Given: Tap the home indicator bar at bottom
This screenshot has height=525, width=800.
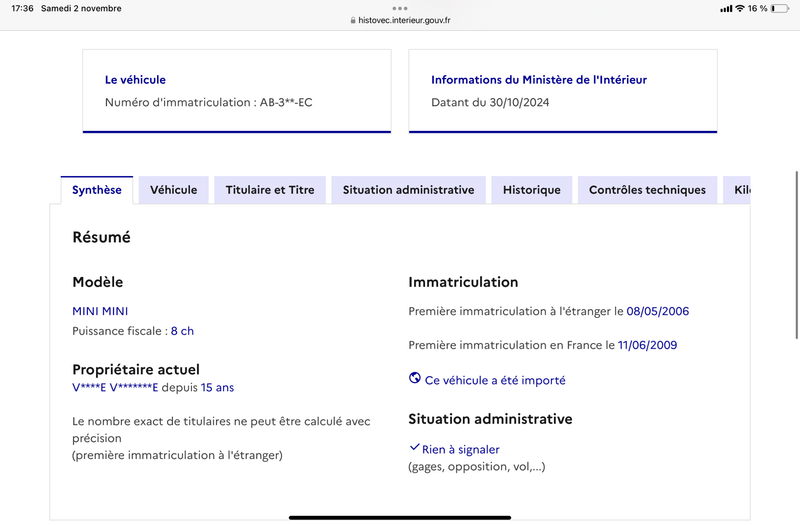Looking at the screenshot, I should click(x=400, y=517).
